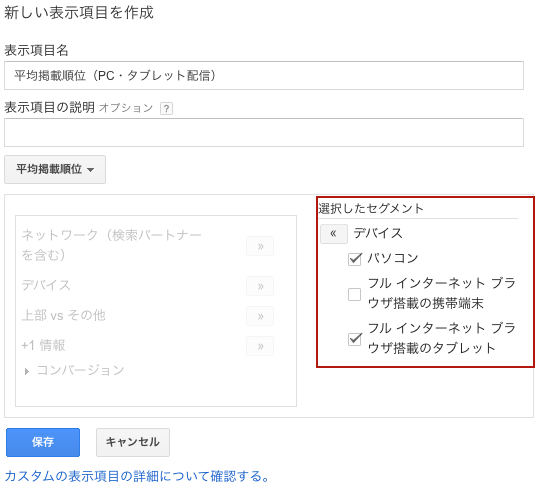Remove デバイス segment with the « button
The image size is (542, 488).
(334, 234)
